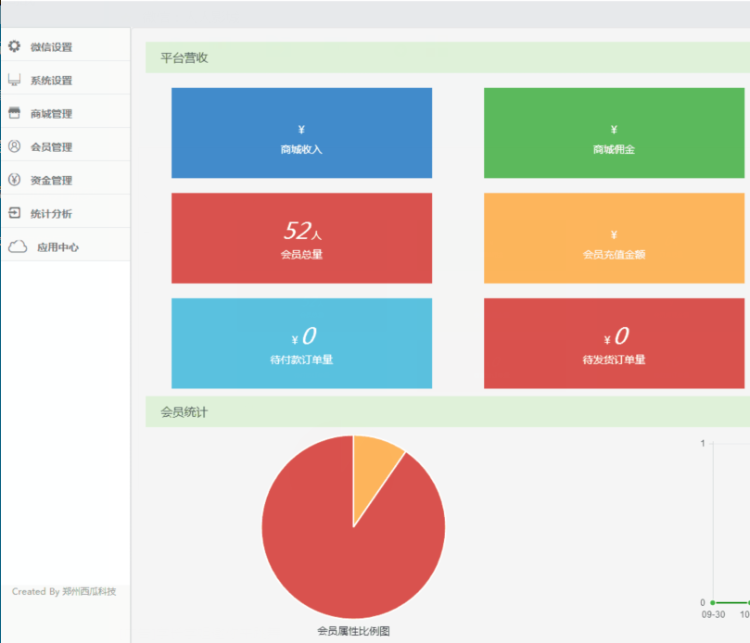Image resolution: width=750 pixels, height=643 pixels.
Task: Click the 会员属性比例图 chart caption
Action: (353, 631)
